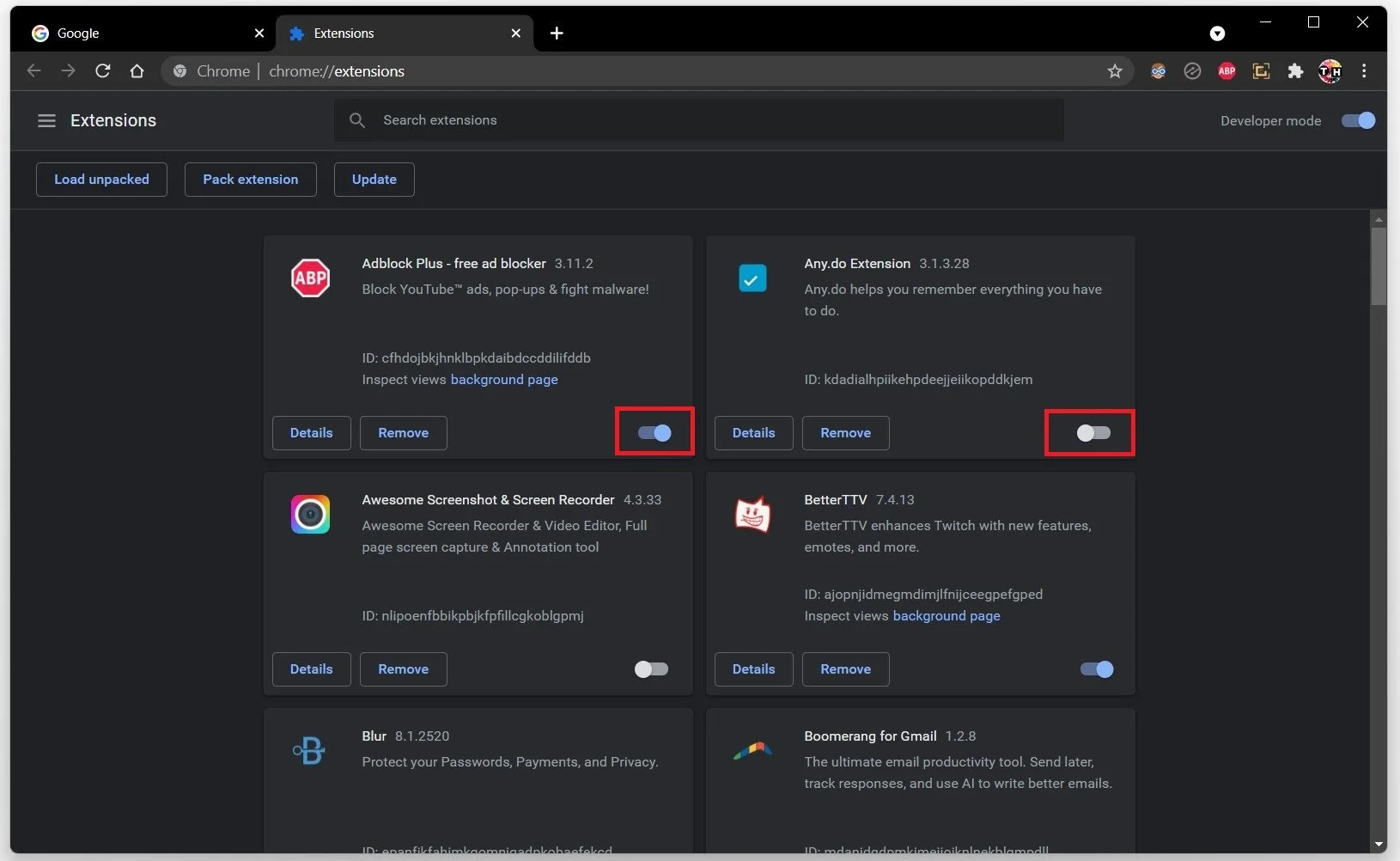Disable the BetterTTV extension toggle
1400x861 pixels.
[x=1097, y=669]
